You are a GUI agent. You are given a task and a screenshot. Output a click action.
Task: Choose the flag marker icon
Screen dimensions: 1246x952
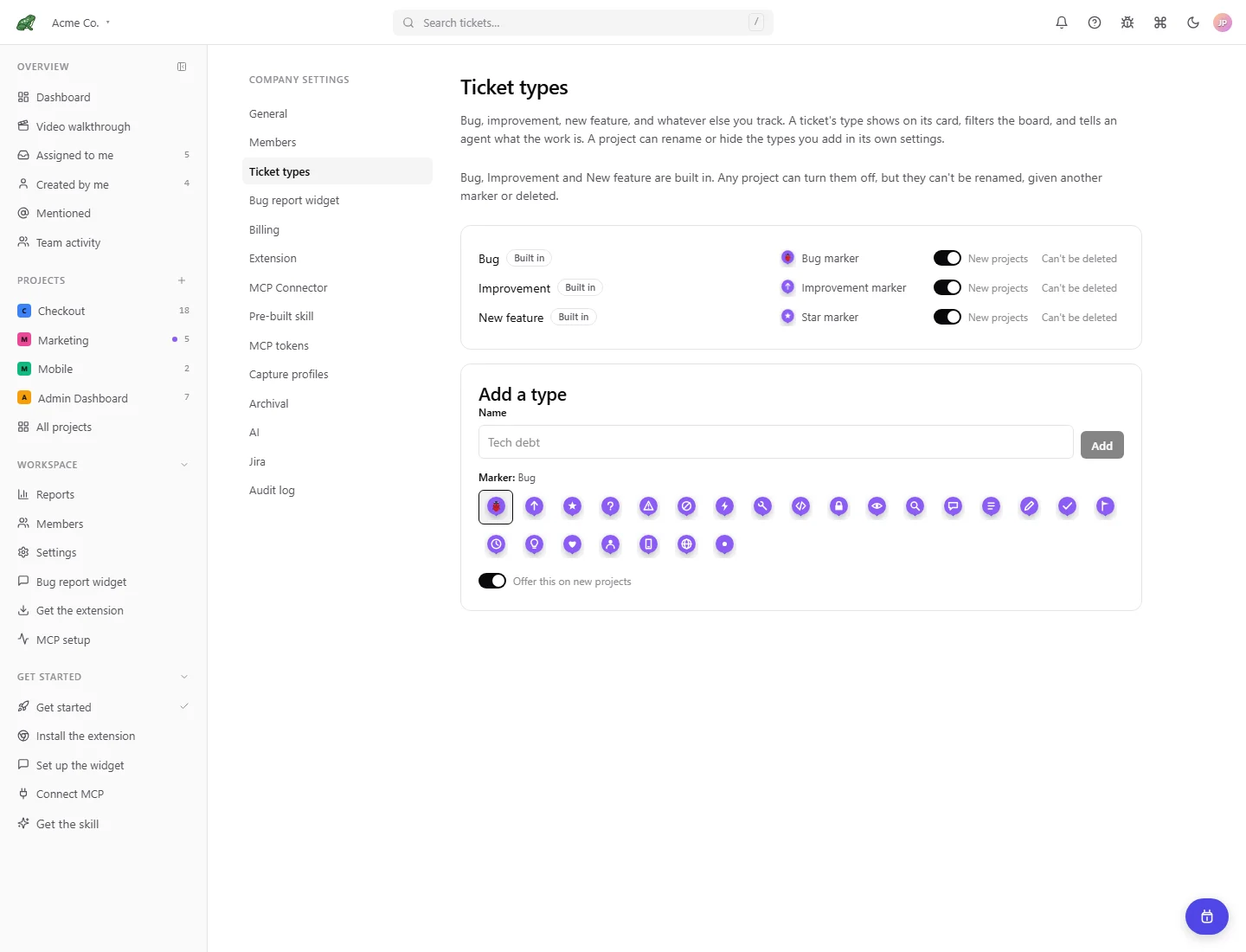1105,506
